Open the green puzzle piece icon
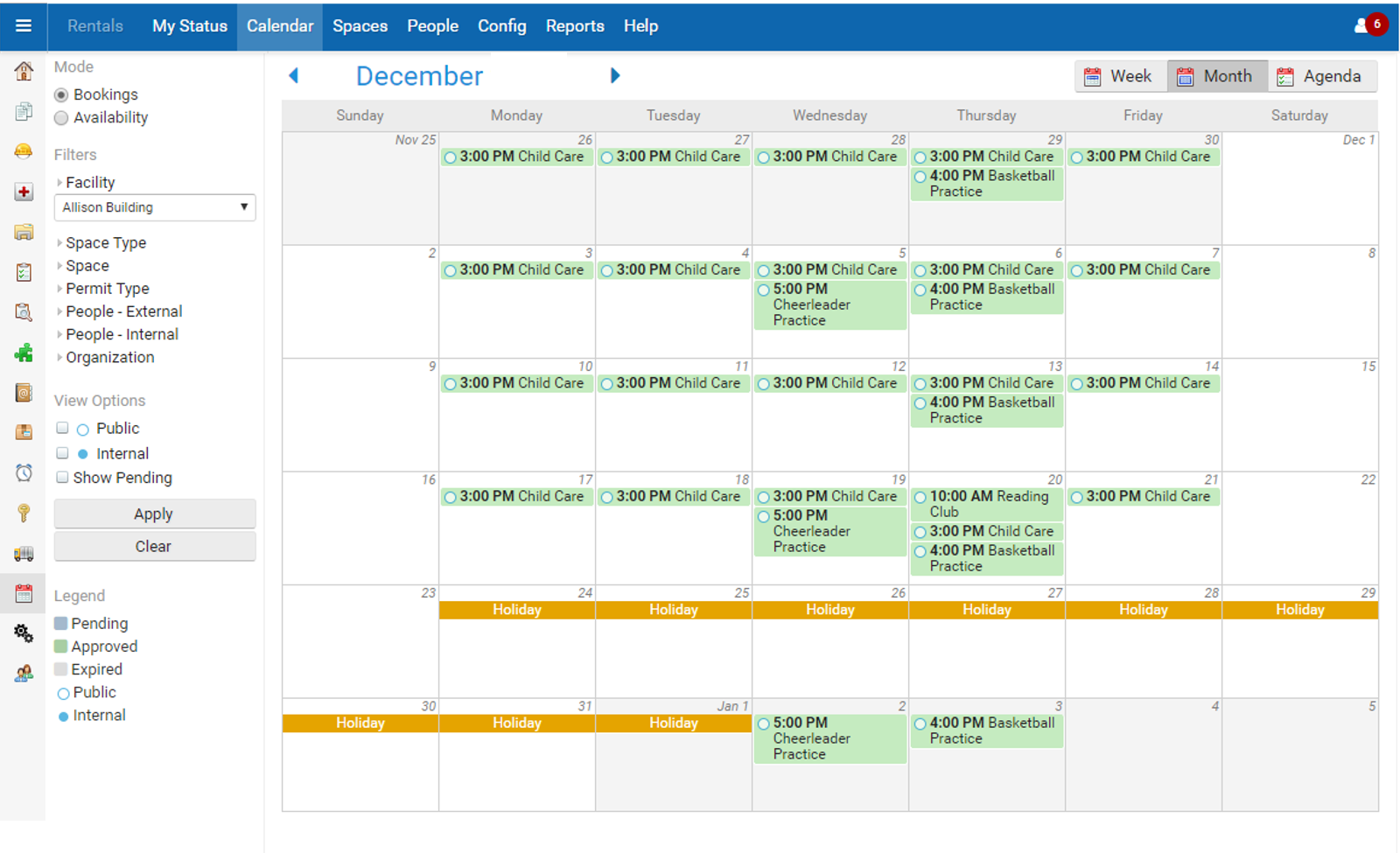 click(24, 353)
